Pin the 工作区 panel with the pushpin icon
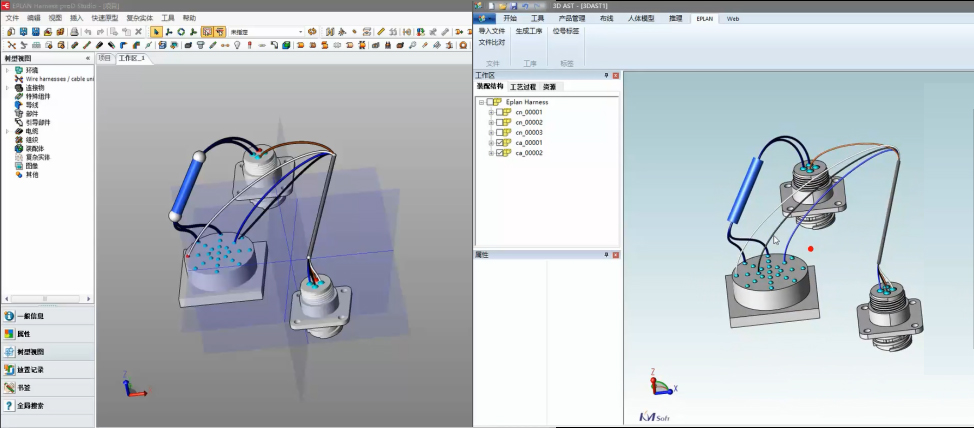Viewport: 974px width, 428px height. [x=606, y=75]
